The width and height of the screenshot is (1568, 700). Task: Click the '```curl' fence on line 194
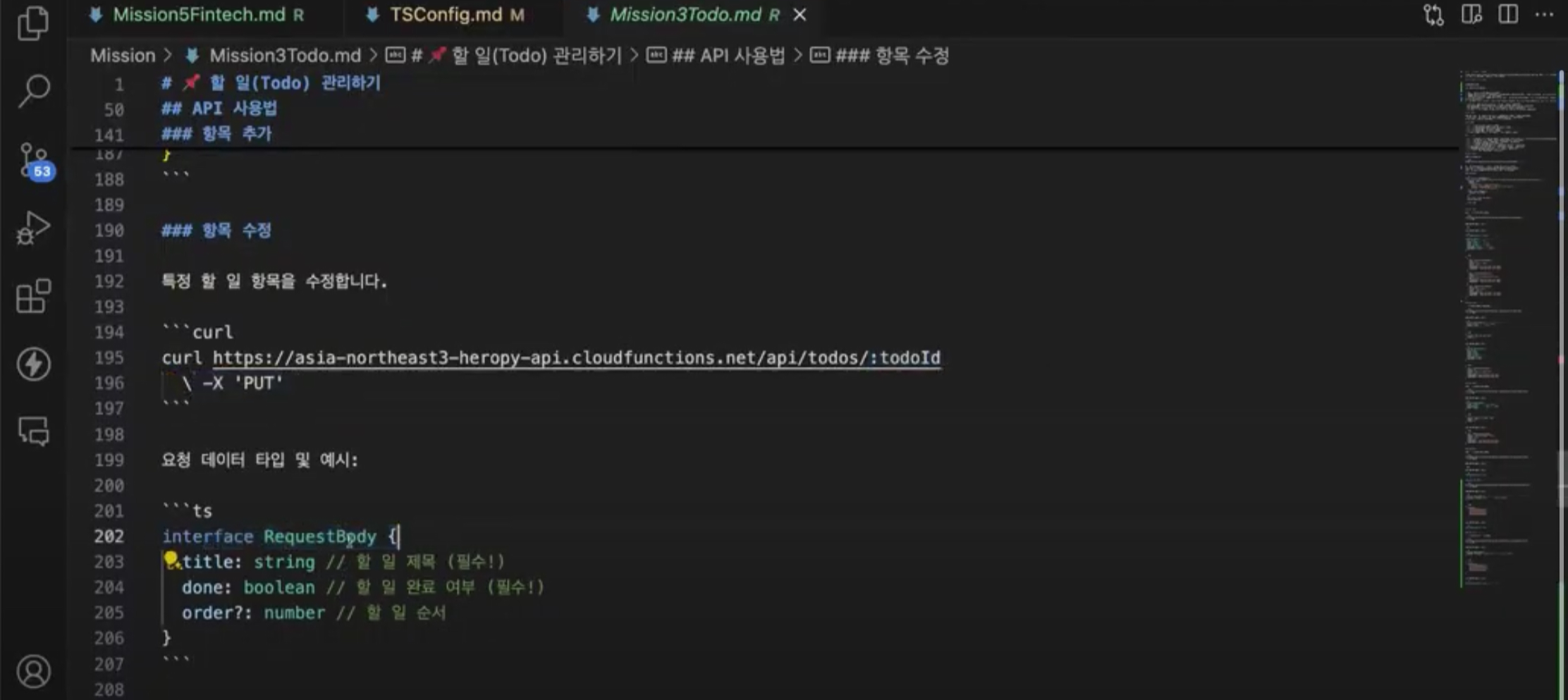(x=197, y=332)
